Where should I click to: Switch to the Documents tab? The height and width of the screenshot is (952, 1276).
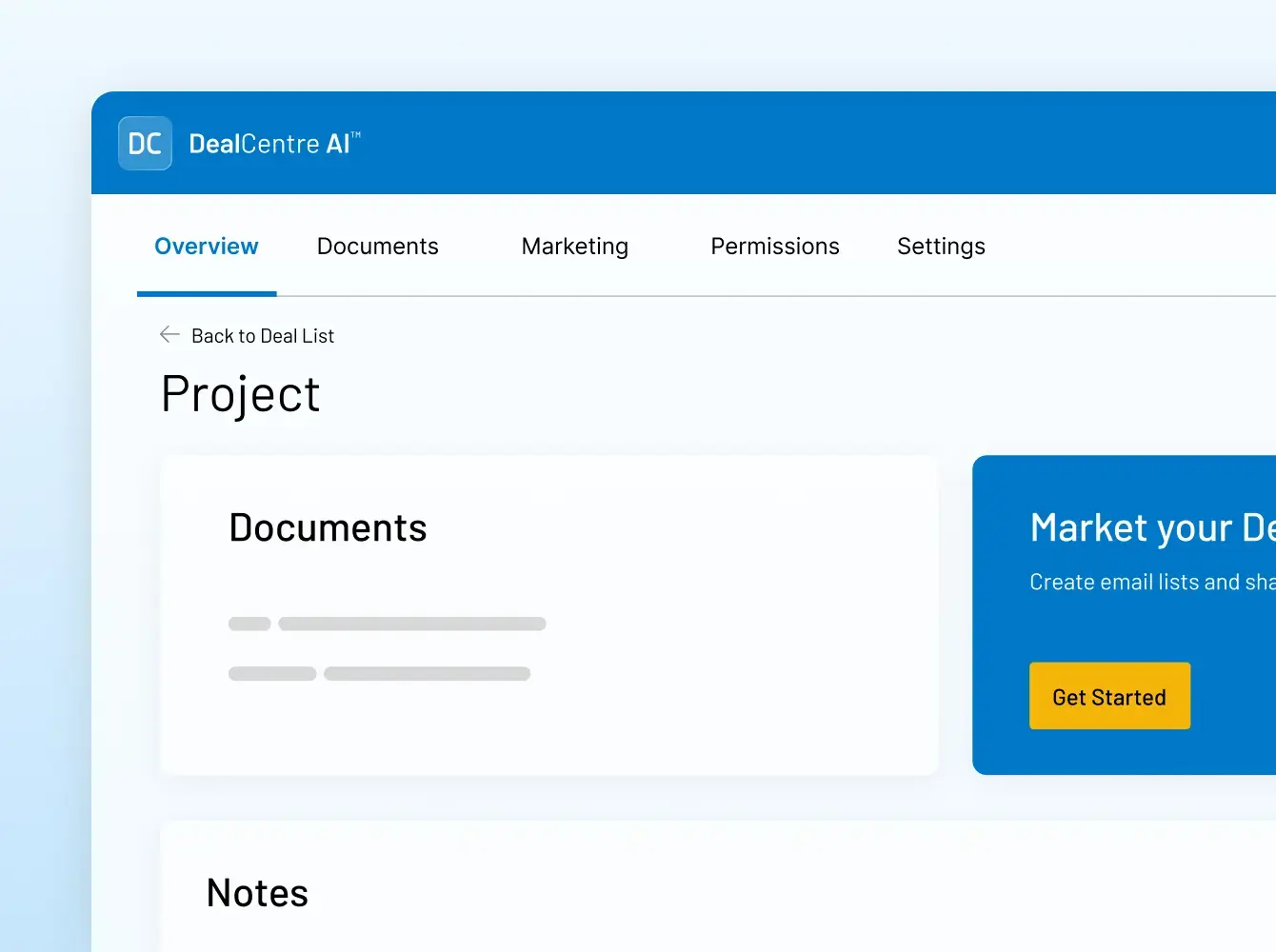click(377, 247)
